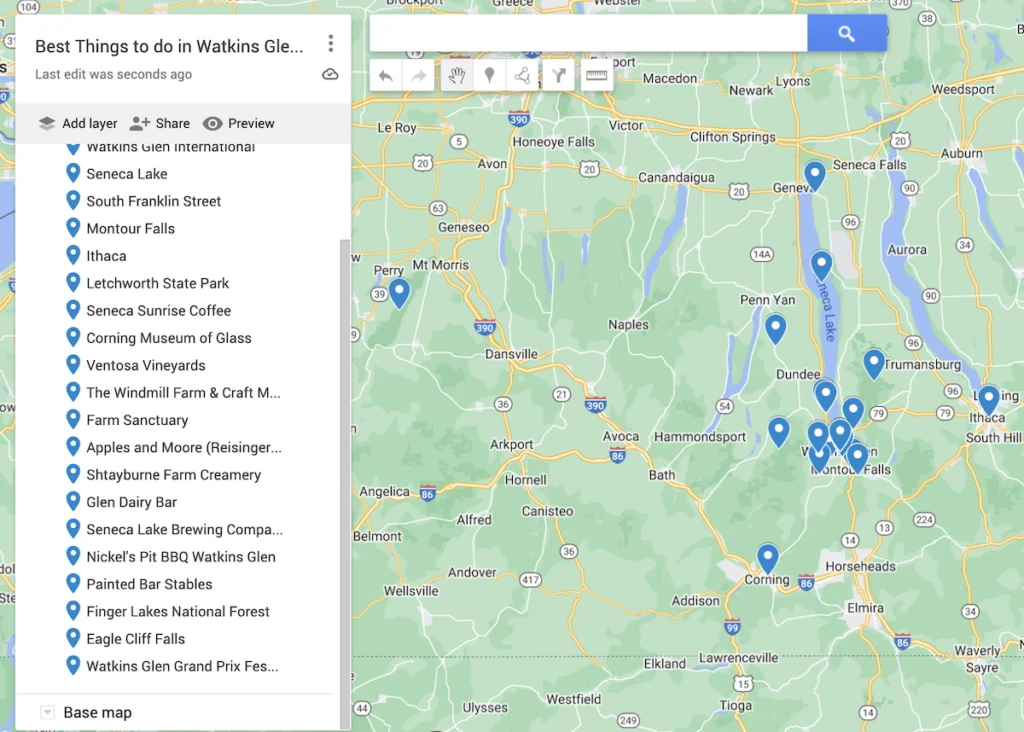Screen dimensions: 1024x732
Task: Click the Redo arrow in map toolbar
Action: 419,76
